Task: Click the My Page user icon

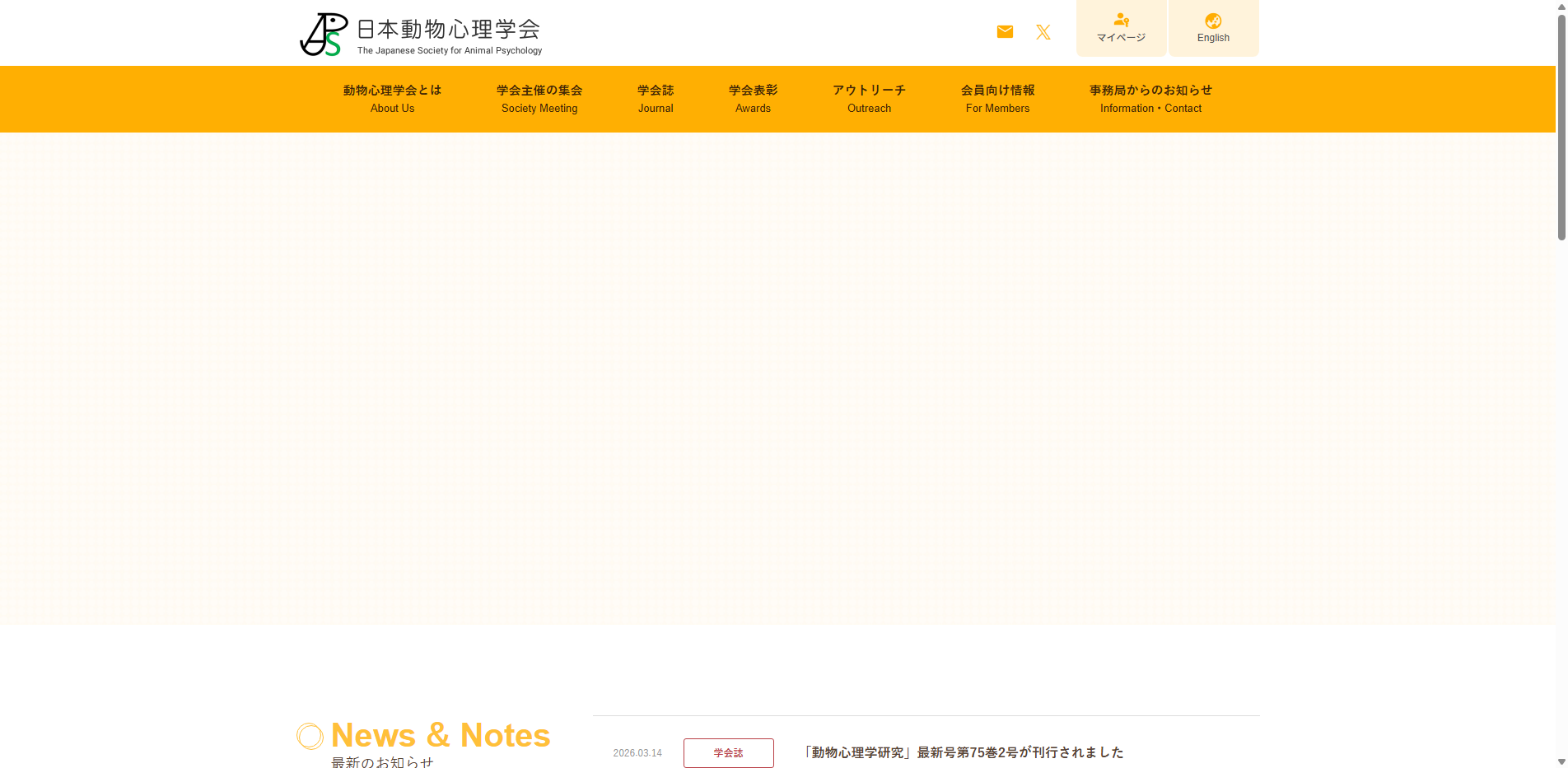Action: coord(1121,20)
